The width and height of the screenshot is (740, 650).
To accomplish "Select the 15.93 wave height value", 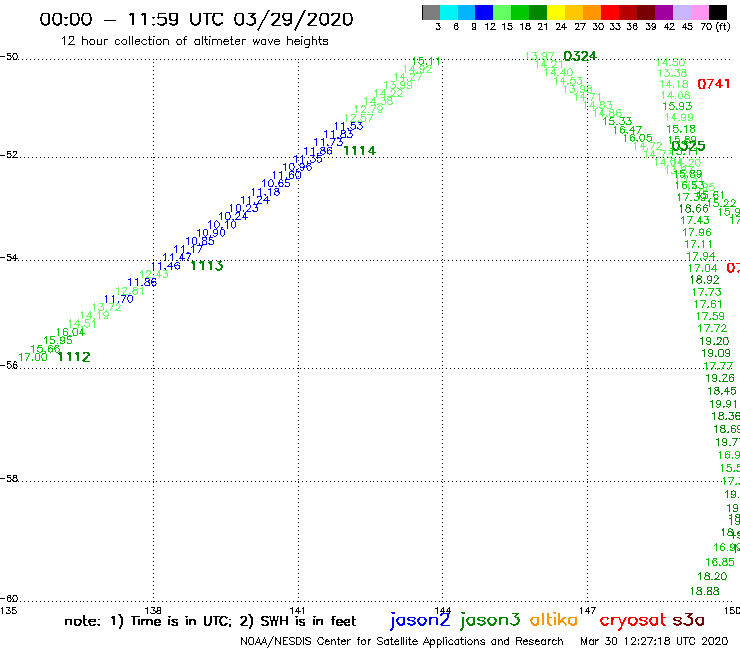I will click(677, 107).
